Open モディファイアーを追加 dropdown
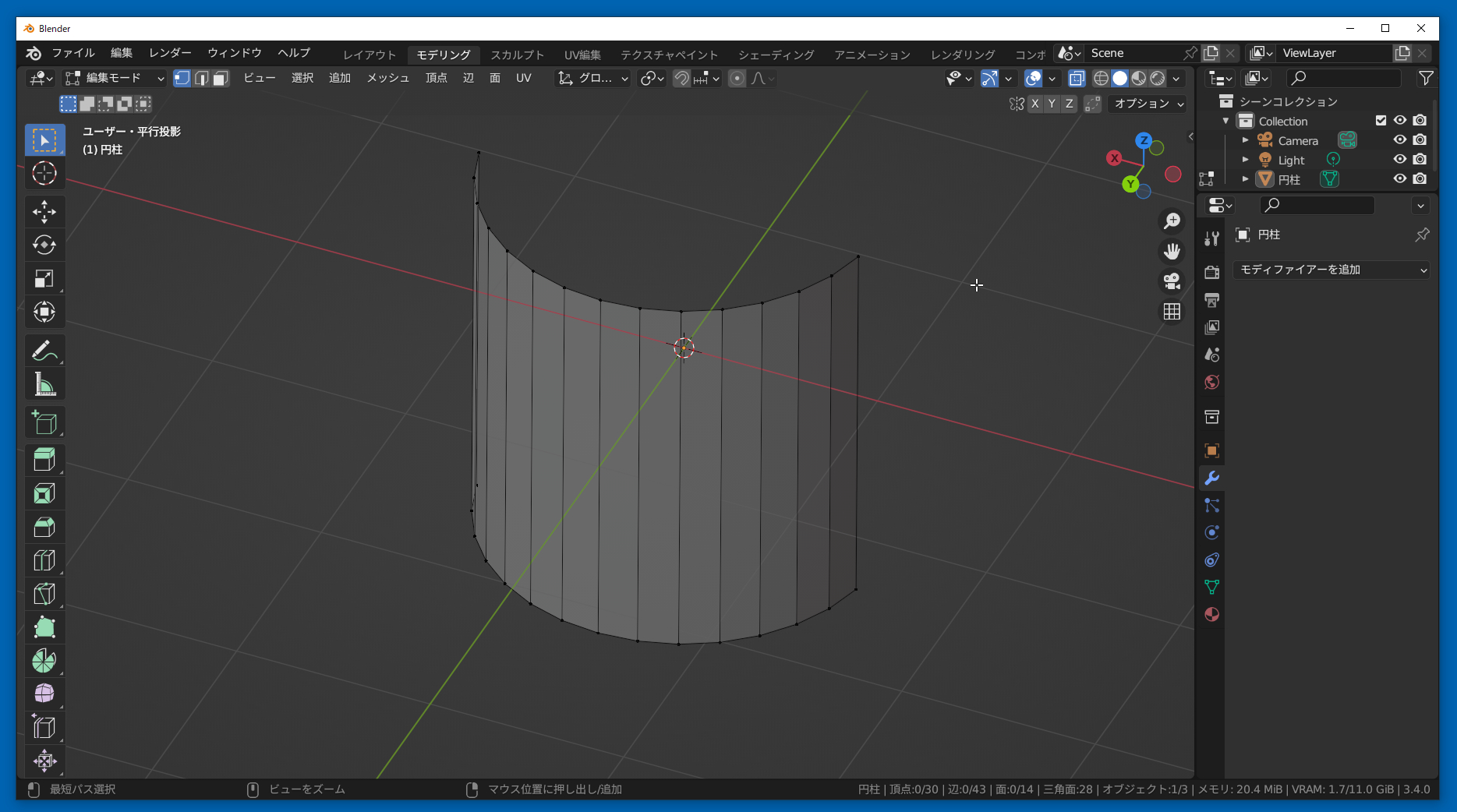Screen dimensions: 1457x812 [1331, 270]
